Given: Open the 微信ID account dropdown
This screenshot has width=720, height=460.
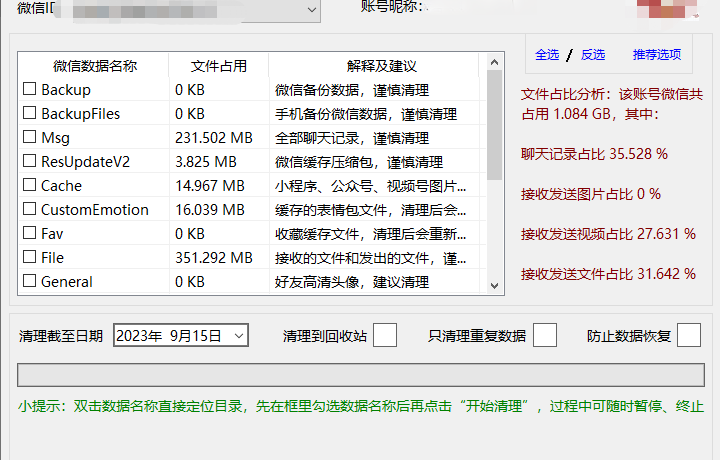Looking at the screenshot, I should [312, 10].
